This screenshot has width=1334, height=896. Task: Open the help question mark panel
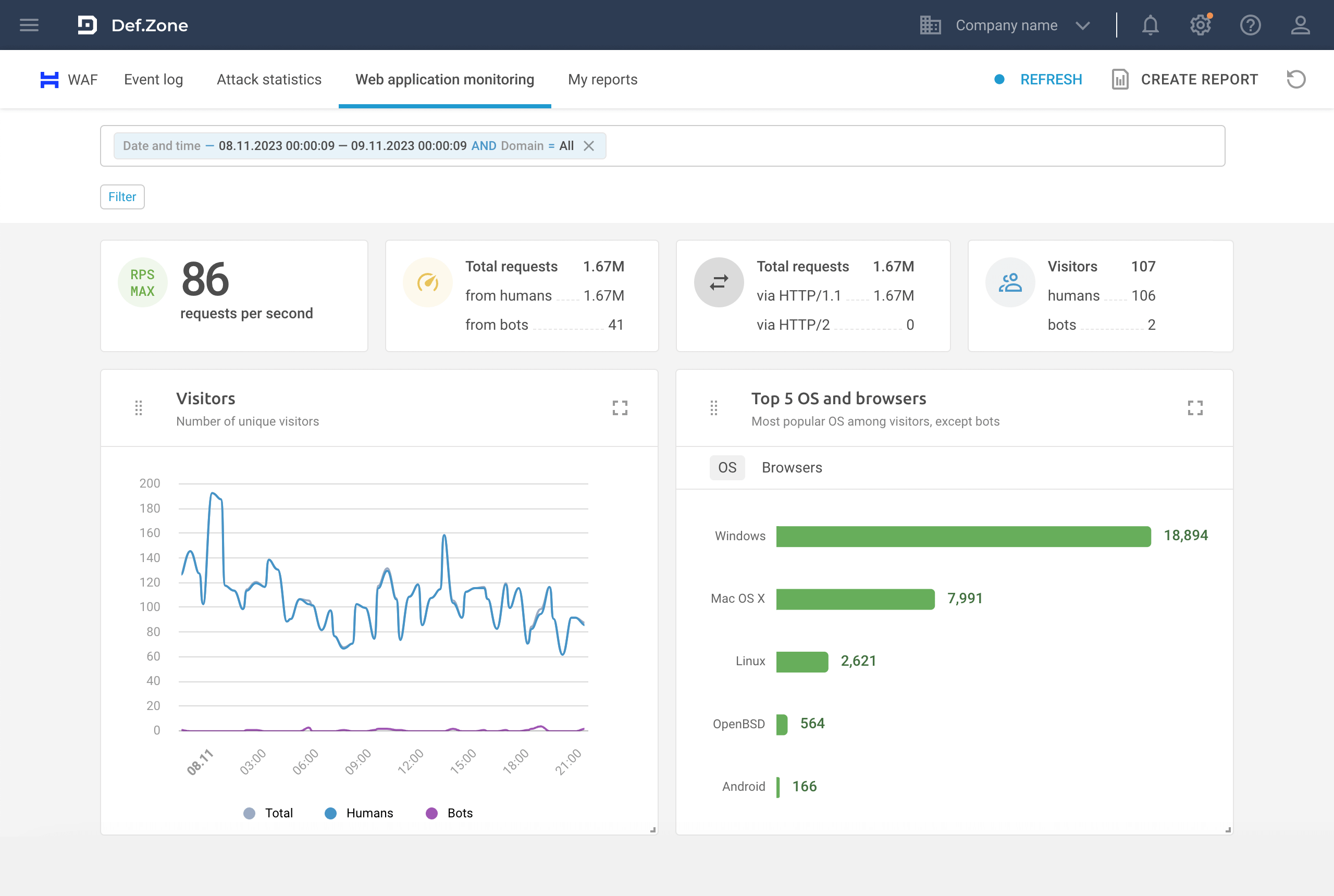coord(1251,24)
